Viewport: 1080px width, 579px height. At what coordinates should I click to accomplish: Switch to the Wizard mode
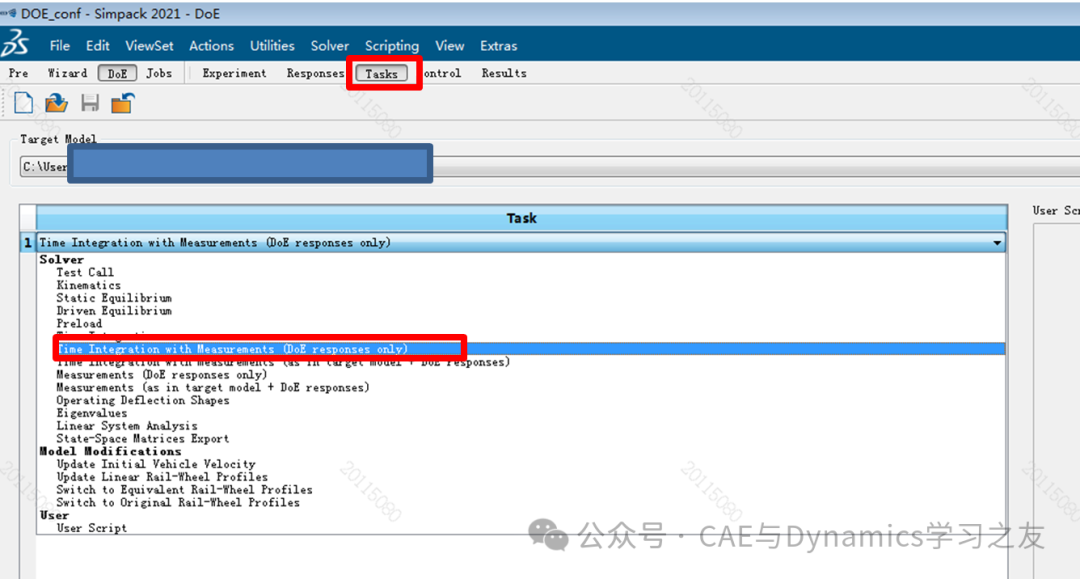(x=68, y=73)
